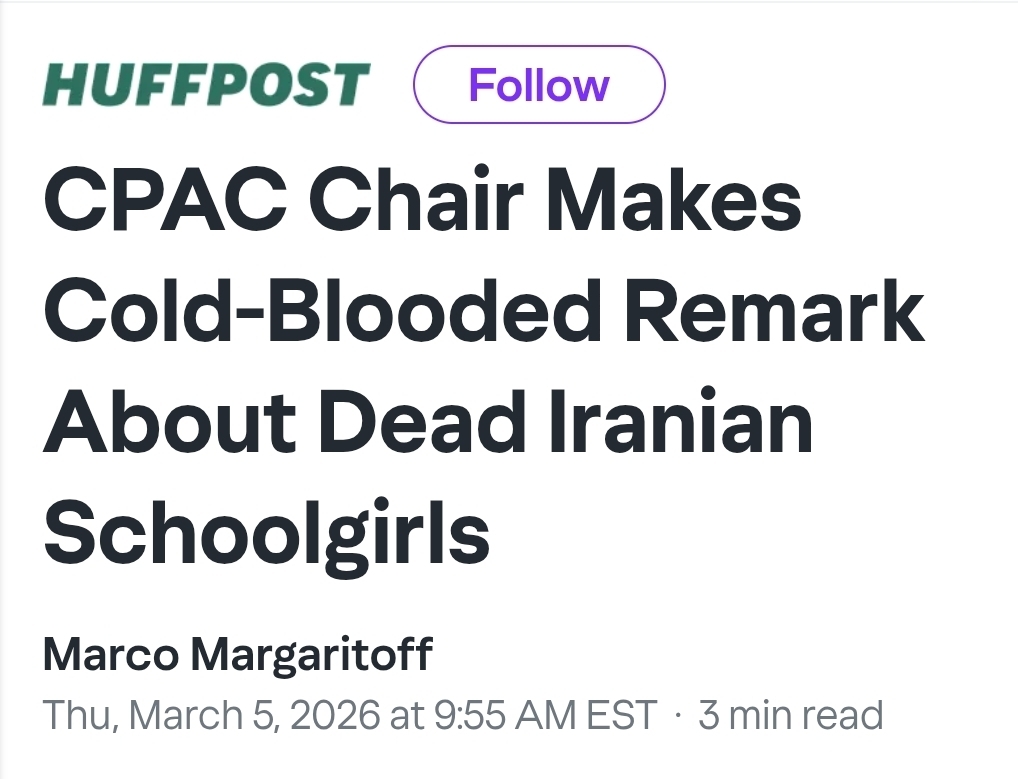1018x779 pixels.
Task: Click the HuffPost logo
Action: pos(206,85)
